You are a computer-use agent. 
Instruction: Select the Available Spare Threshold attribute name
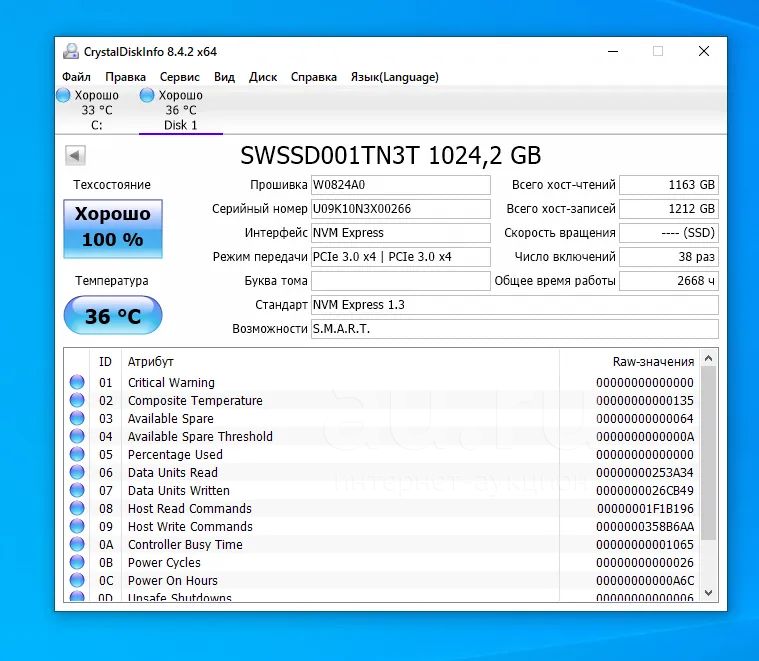tap(200, 436)
